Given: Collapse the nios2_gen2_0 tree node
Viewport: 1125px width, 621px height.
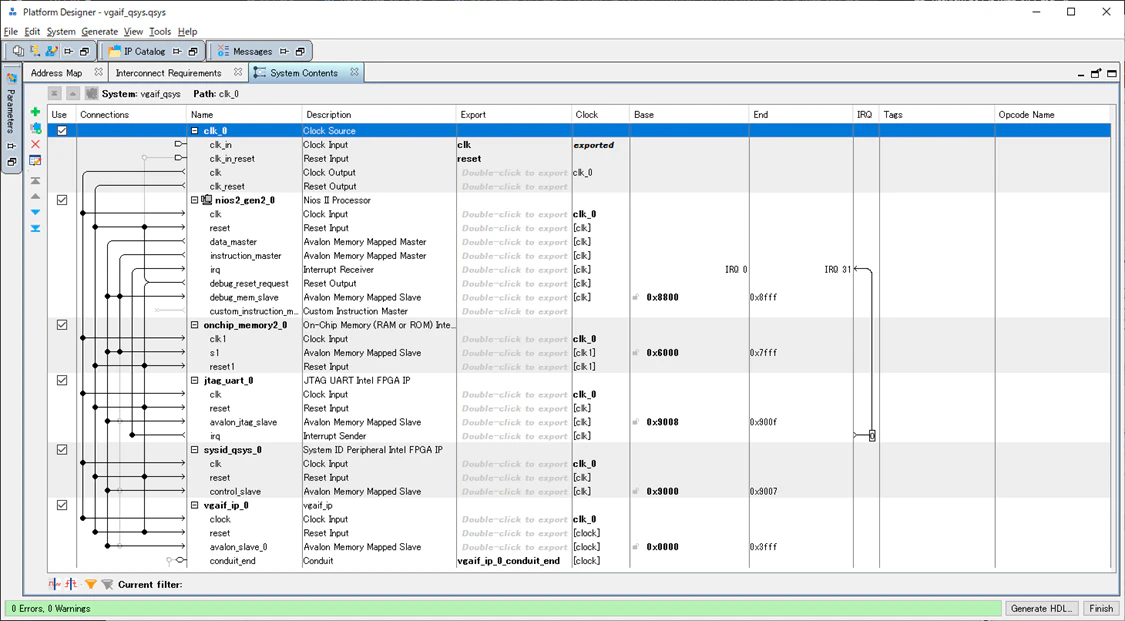Looking at the screenshot, I should pos(194,200).
